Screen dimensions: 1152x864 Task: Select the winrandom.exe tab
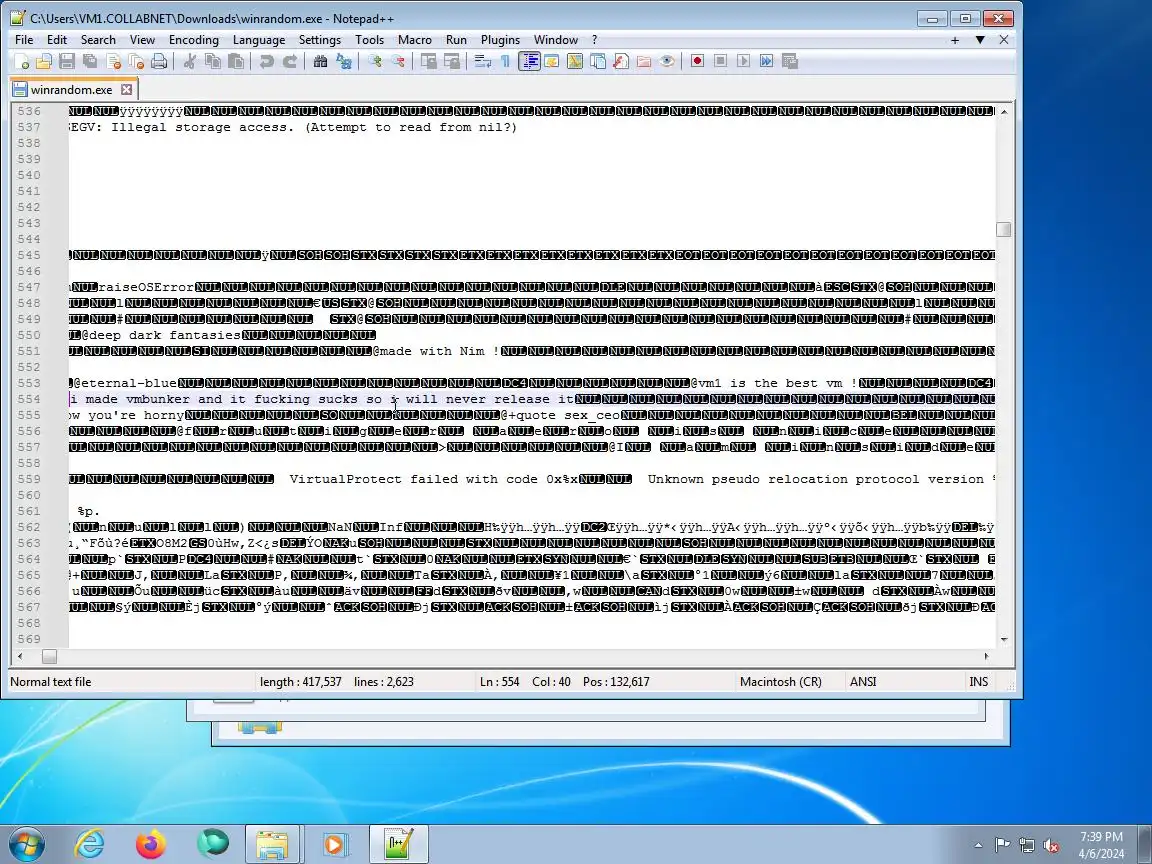click(71, 90)
